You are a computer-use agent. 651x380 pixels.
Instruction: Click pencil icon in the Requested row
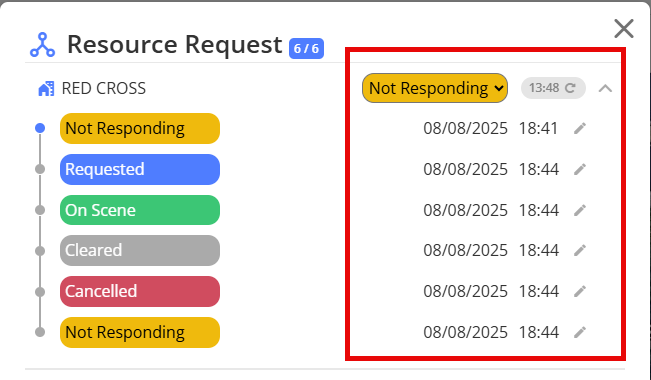[580, 169]
